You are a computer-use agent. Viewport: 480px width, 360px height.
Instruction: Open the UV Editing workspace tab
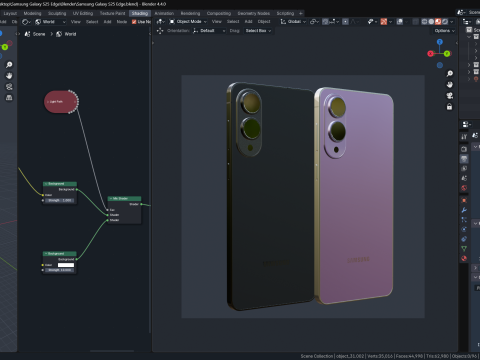click(83, 13)
